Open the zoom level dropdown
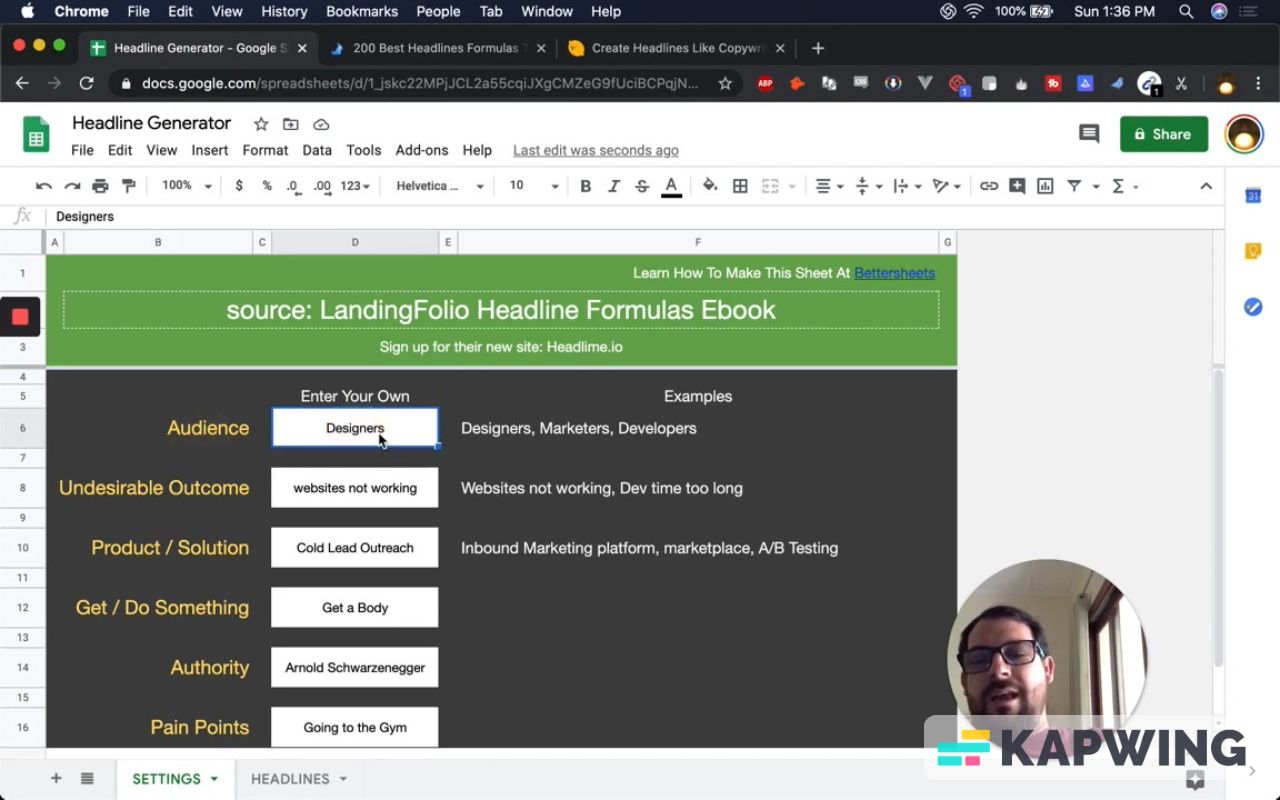 [187, 186]
